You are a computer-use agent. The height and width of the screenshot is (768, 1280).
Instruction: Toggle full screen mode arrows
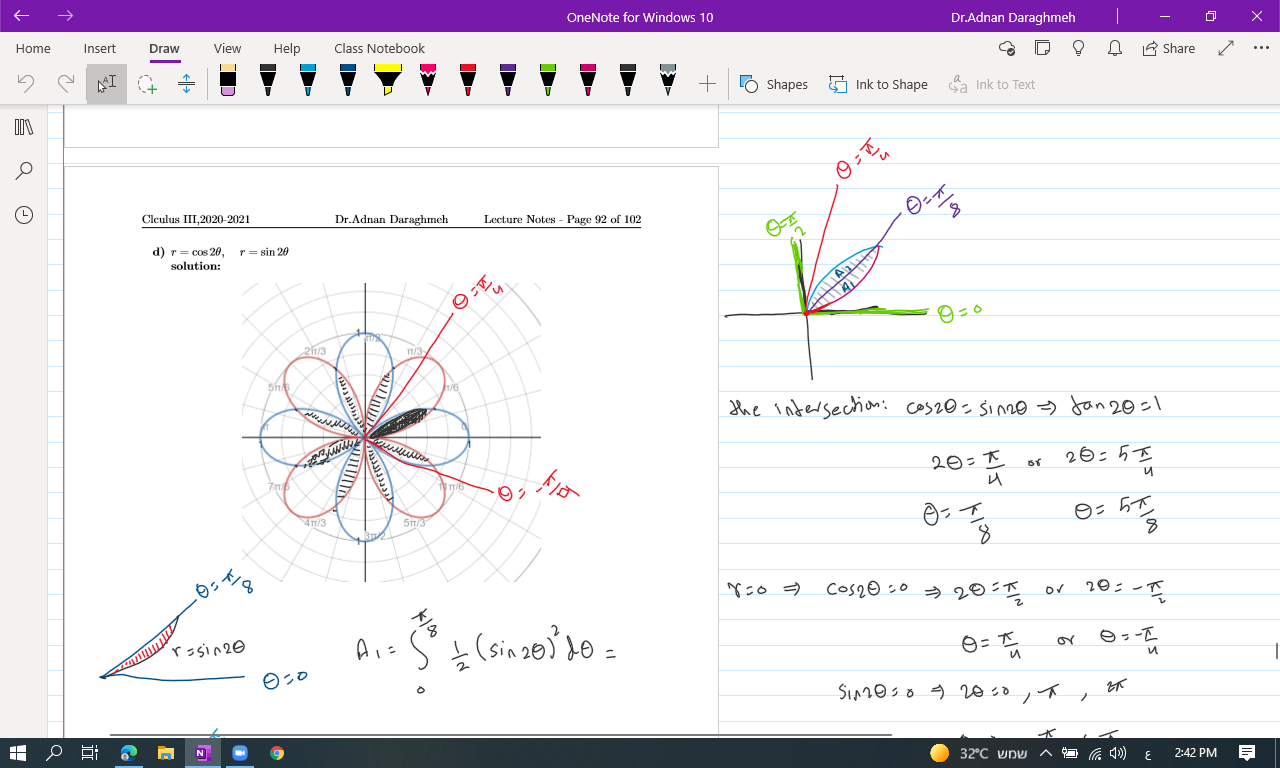1226,48
